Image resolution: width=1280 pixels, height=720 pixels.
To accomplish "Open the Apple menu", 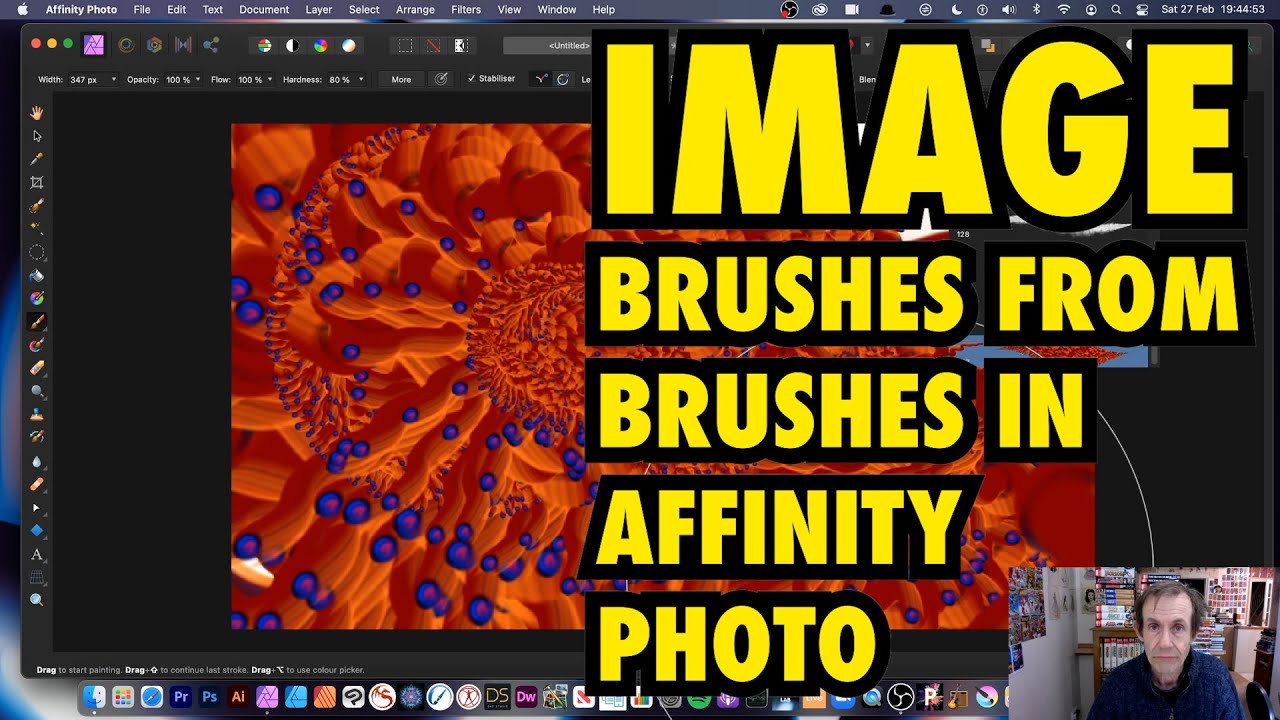I will click(x=21, y=9).
